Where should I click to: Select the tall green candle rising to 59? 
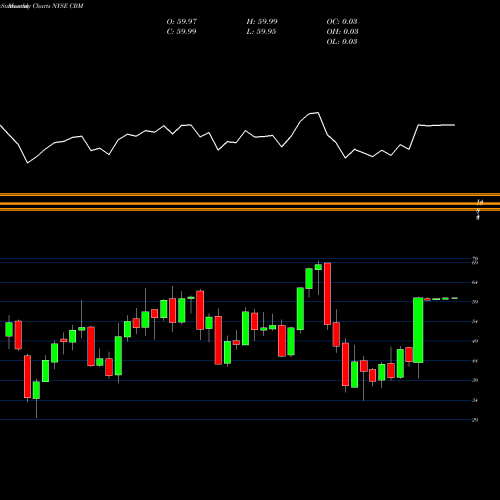tap(418, 330)
